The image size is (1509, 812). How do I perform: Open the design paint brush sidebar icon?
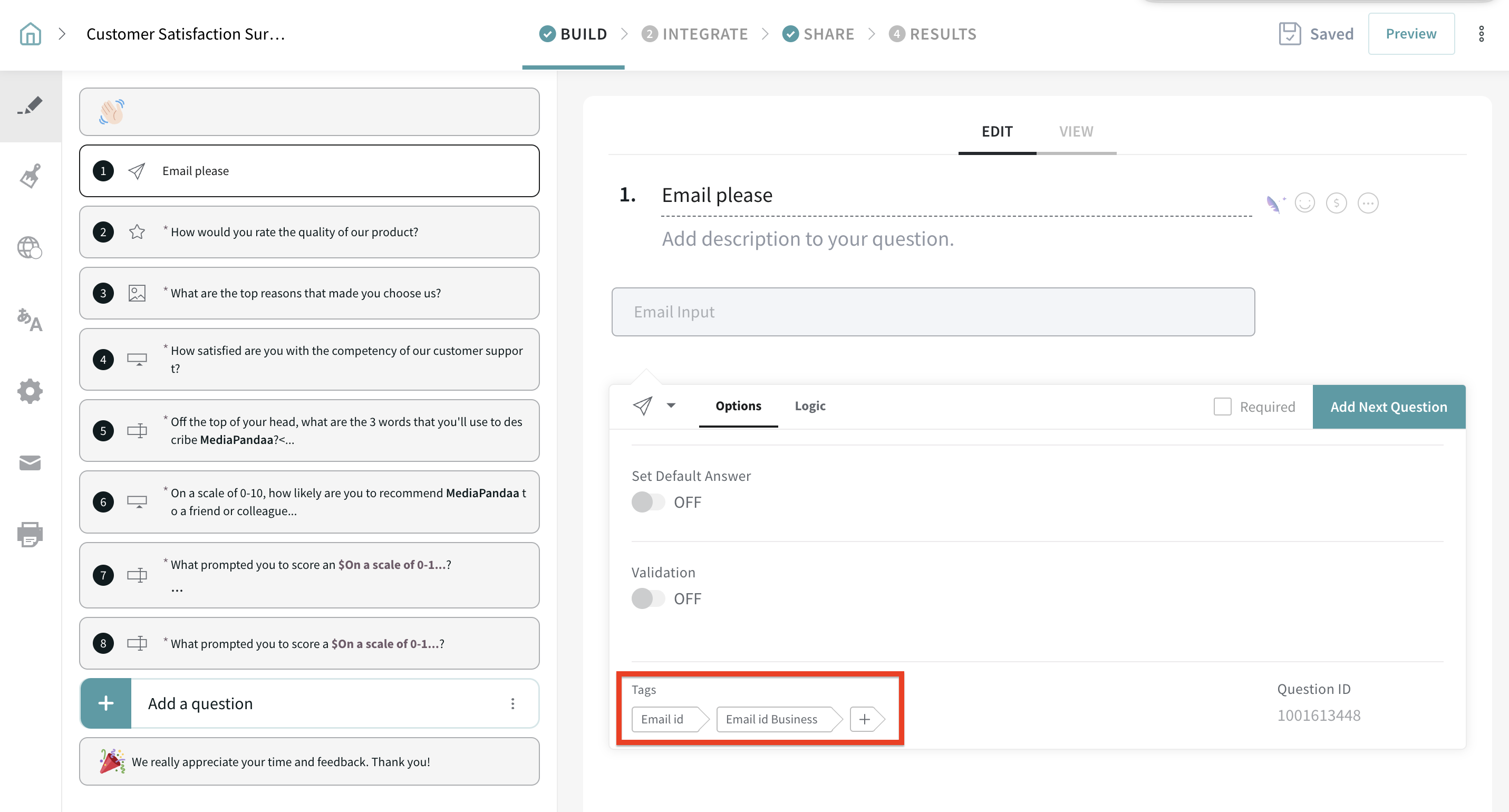[x=30, y=176]
